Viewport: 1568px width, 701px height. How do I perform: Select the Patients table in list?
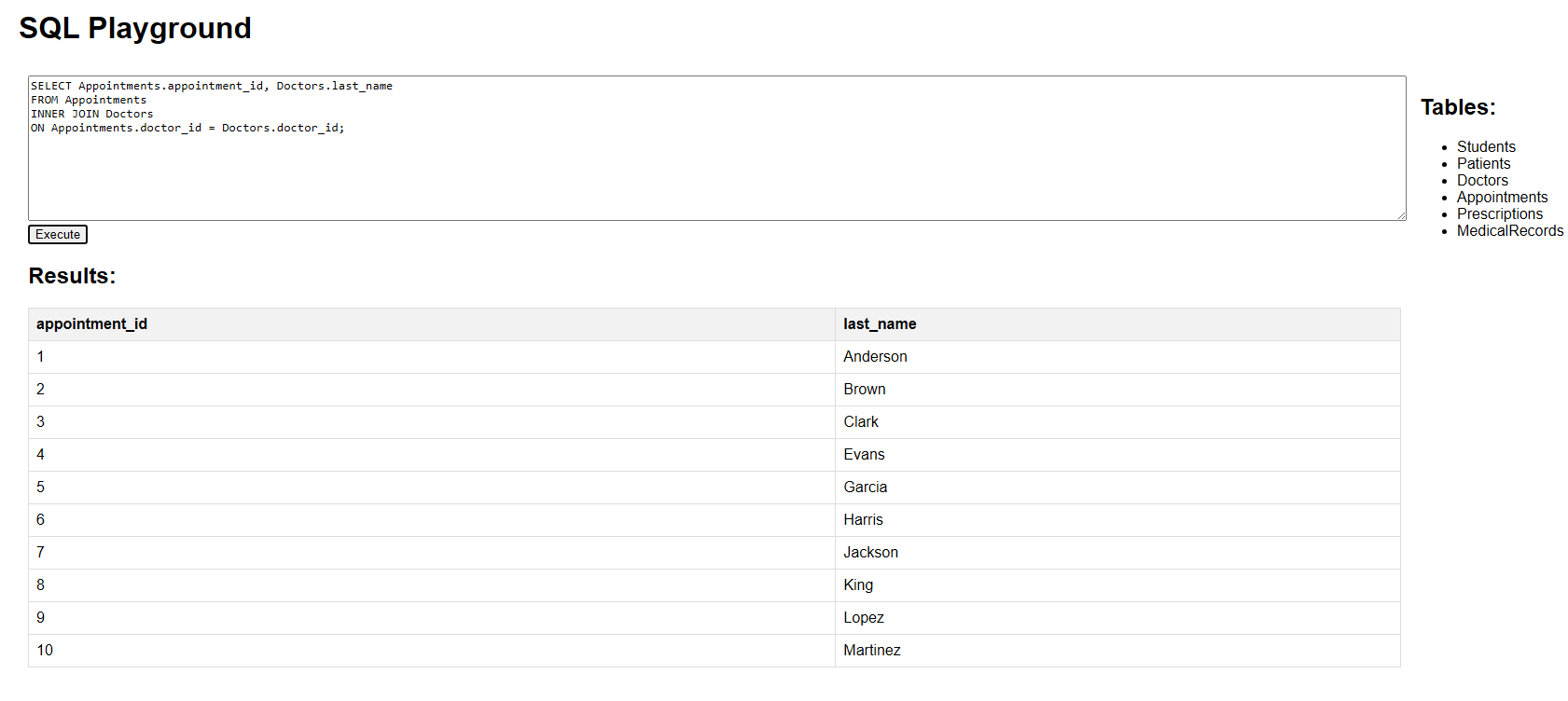(1483, 164)
